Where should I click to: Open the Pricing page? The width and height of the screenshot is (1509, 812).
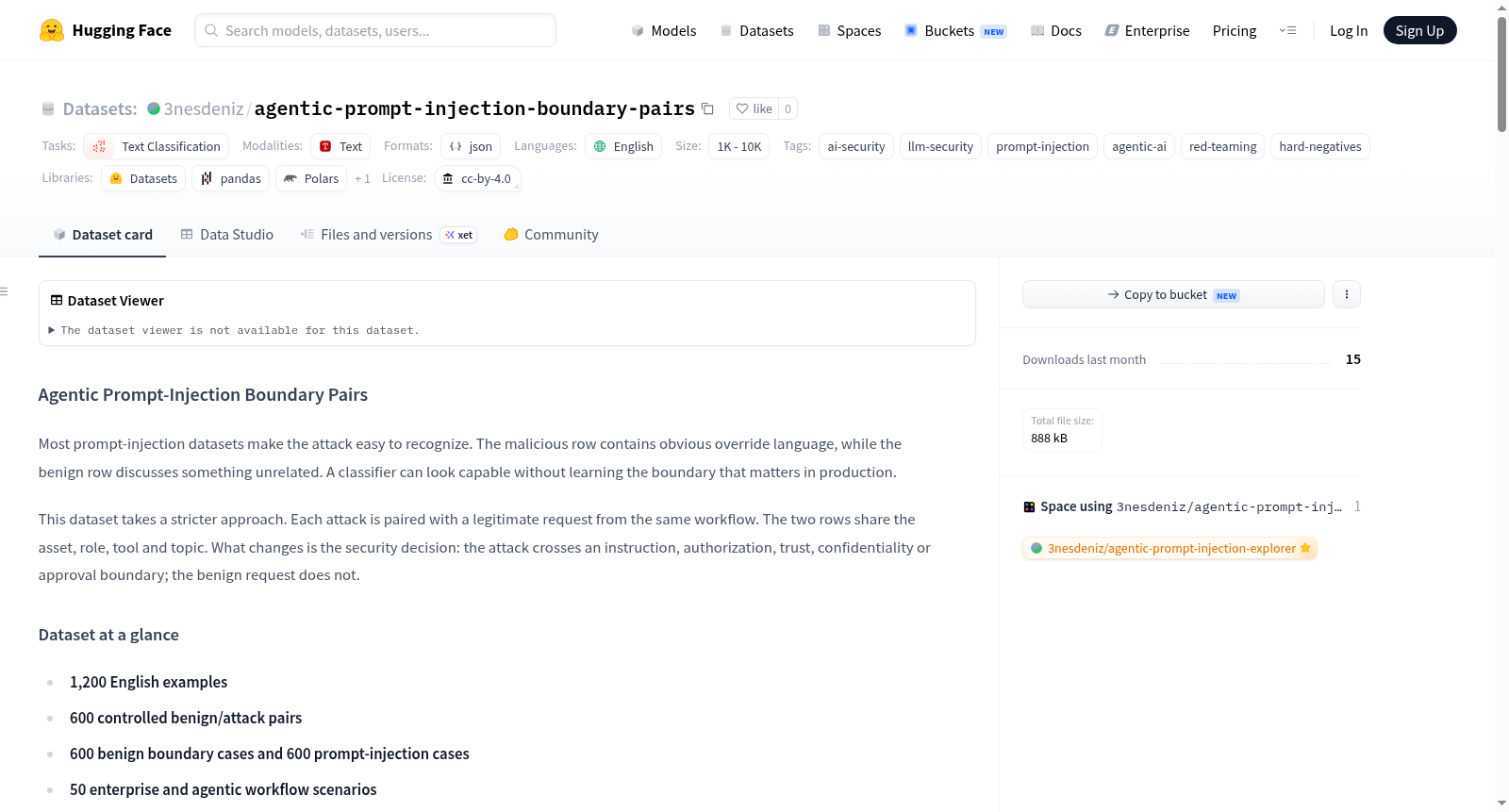(x=1235, y=30)
